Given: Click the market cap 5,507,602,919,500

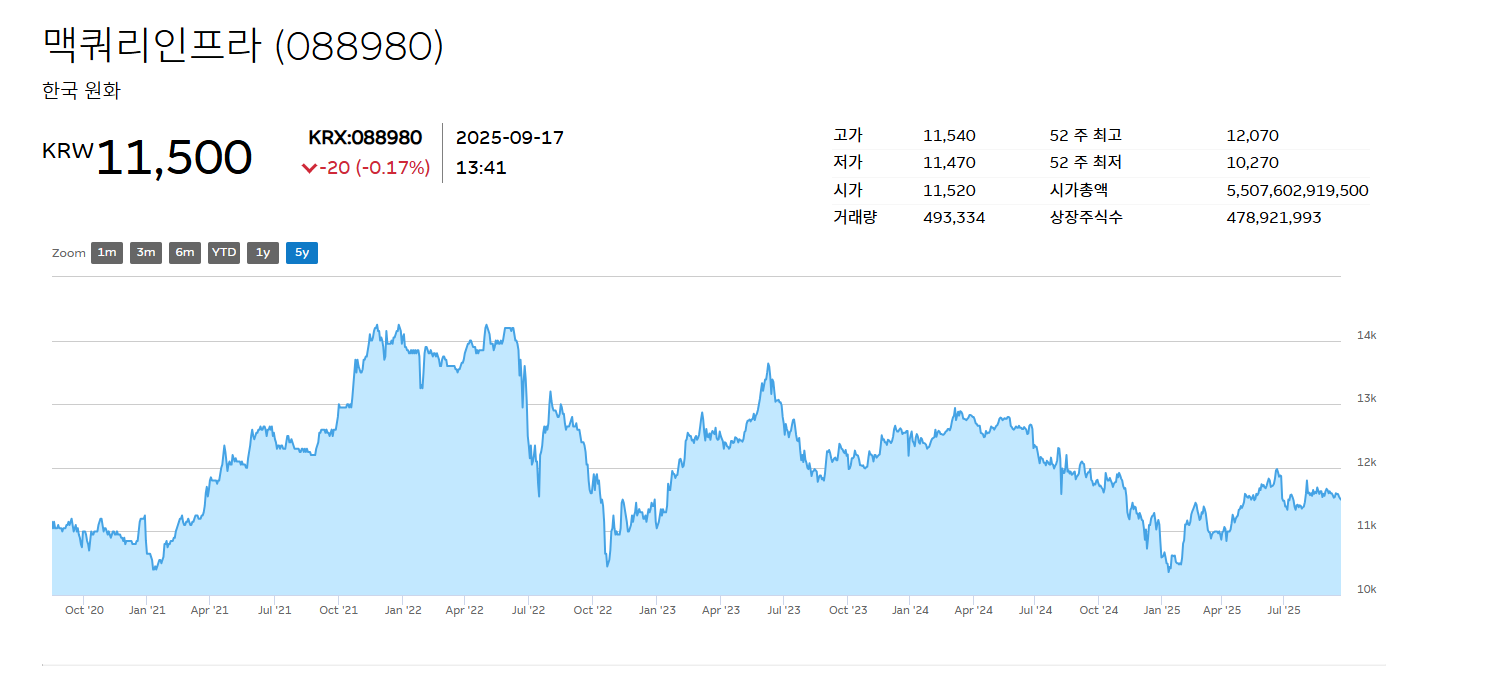Looking at the screenshot, I should coord(1298,190).
